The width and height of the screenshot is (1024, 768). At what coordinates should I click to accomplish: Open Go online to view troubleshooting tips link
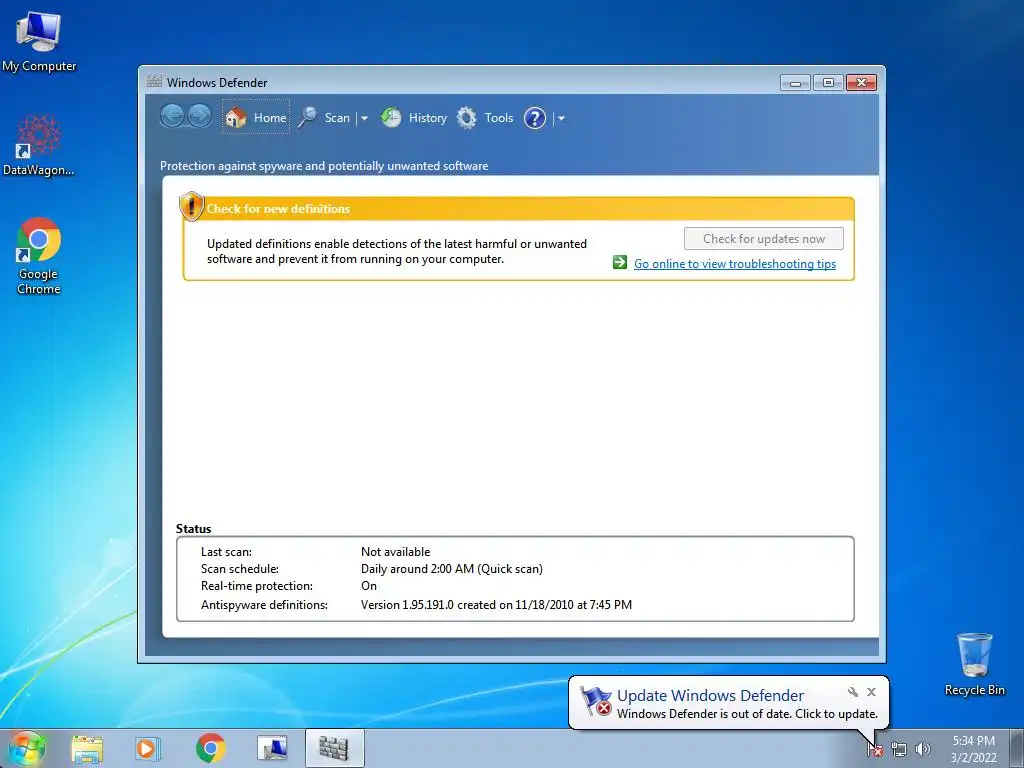click(735, 264)
